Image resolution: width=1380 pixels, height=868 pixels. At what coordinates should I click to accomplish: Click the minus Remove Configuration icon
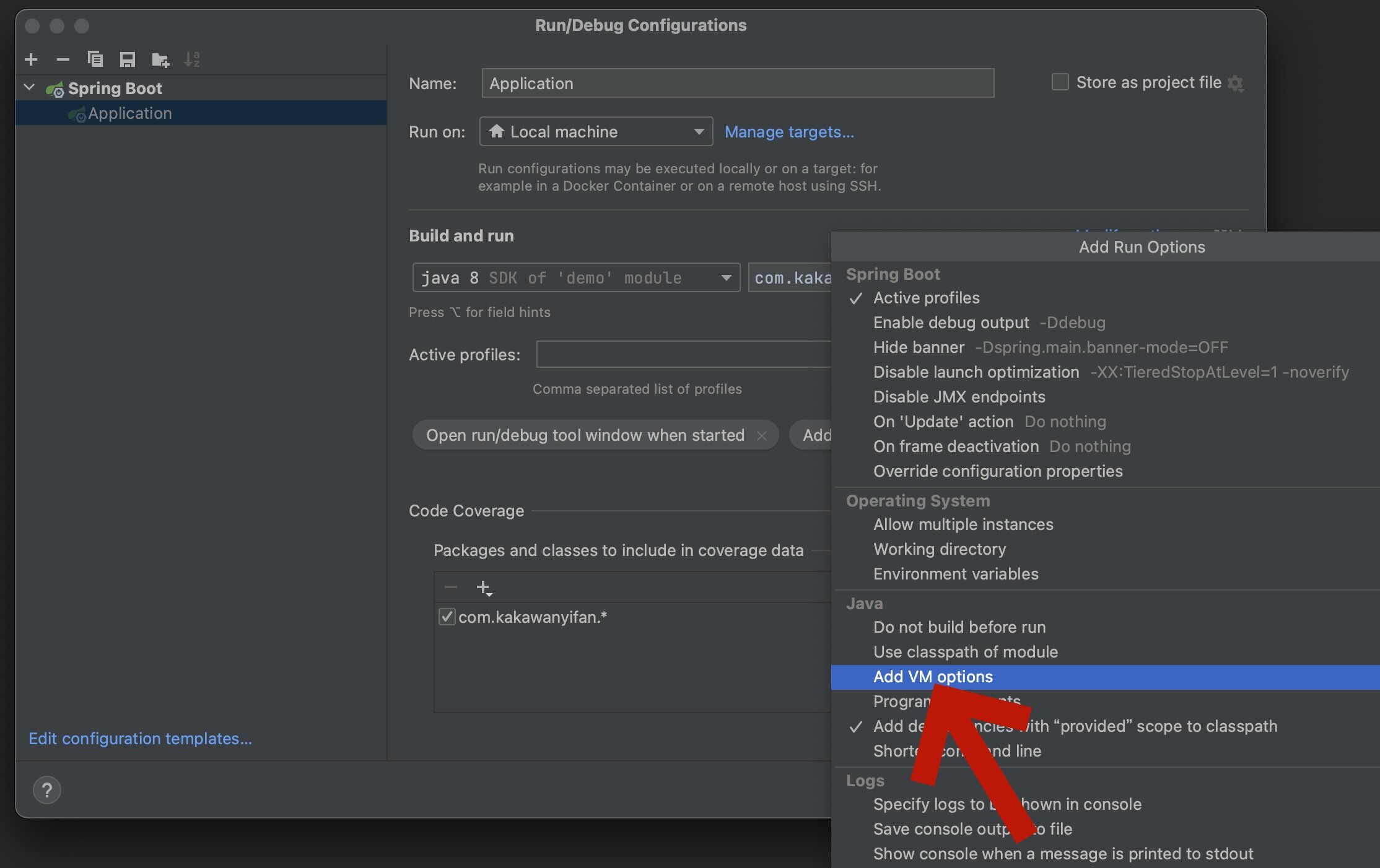(x=63, y=59)
